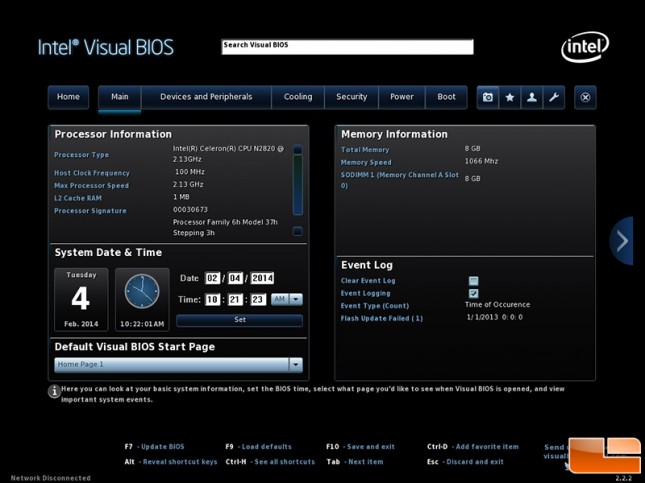Image resolution: width=645 pixels, height=483 pixels.
Task: Click the user profile icon
Action: click(x=532, y=98)
